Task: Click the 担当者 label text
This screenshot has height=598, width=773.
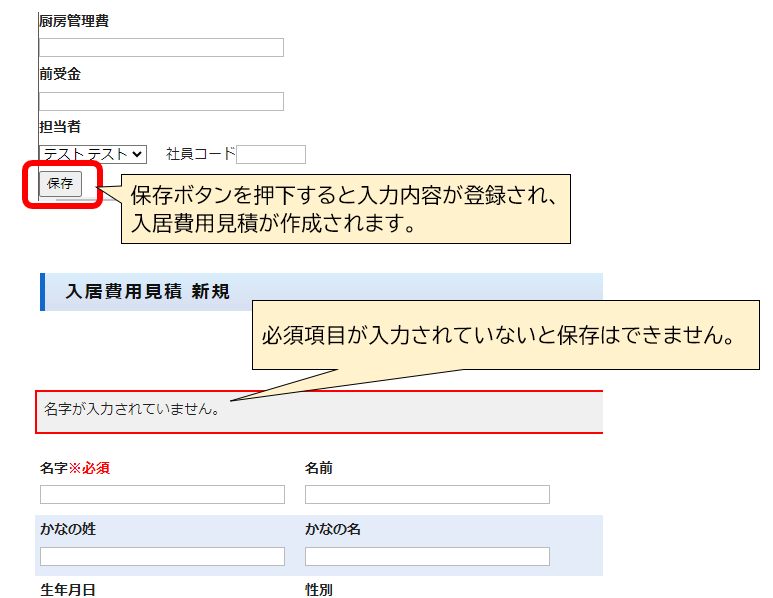Action: pos(60,127)
